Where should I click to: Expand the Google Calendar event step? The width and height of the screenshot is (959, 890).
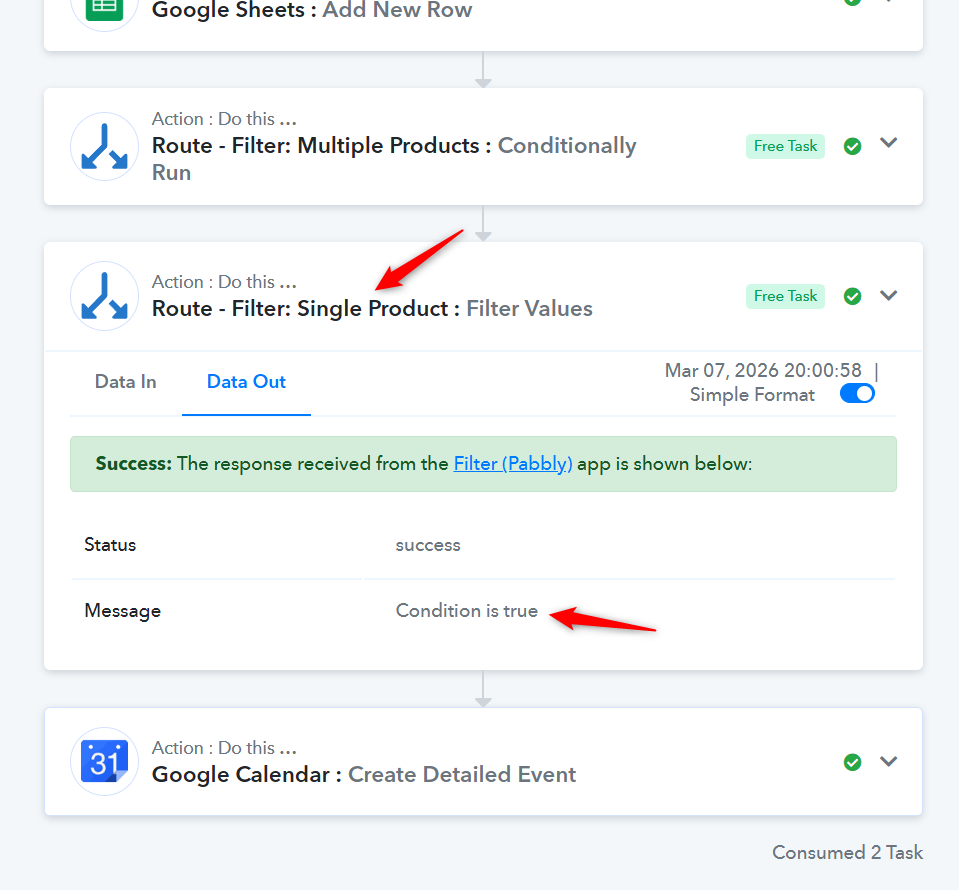[888, 761]
